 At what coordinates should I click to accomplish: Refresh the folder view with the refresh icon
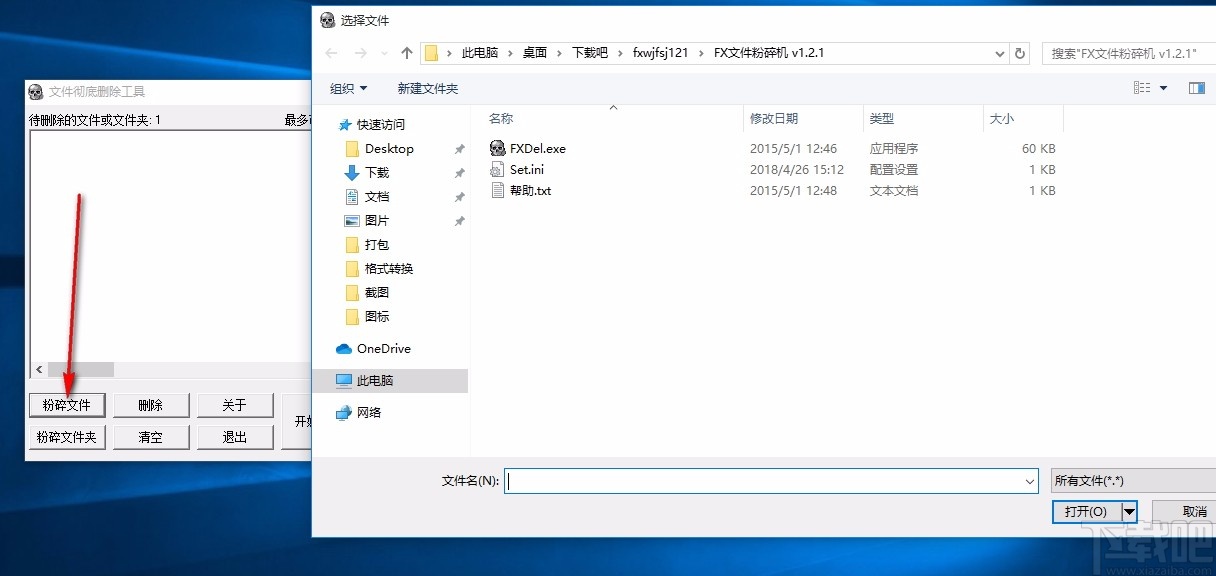[x=1019, y=53]
